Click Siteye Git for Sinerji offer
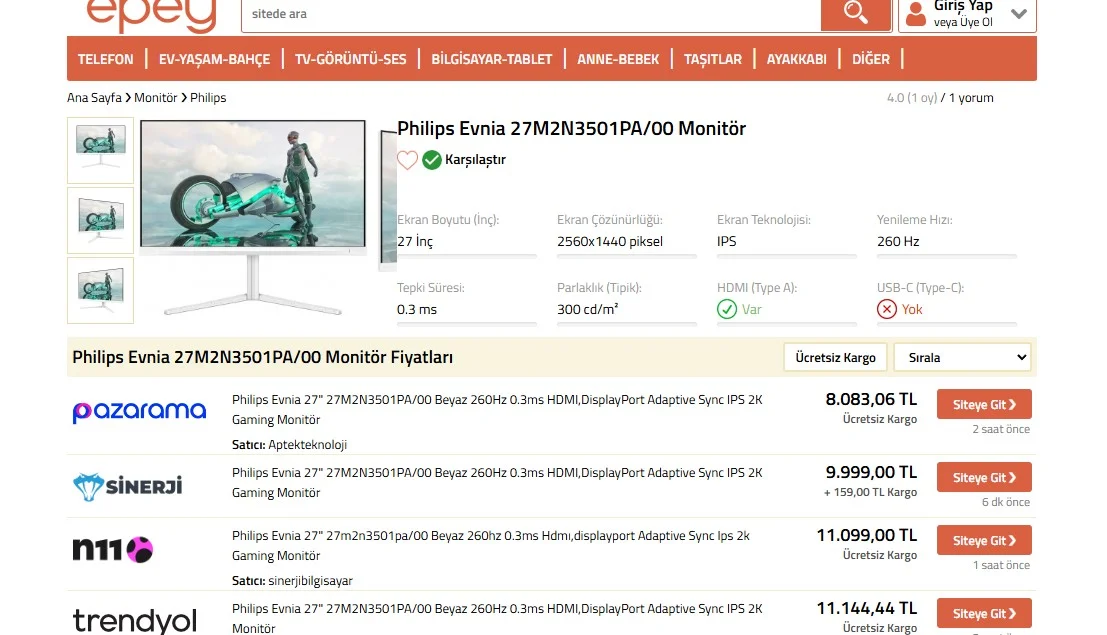Viewport: 1107px width, 635px height. pos(984,477)
